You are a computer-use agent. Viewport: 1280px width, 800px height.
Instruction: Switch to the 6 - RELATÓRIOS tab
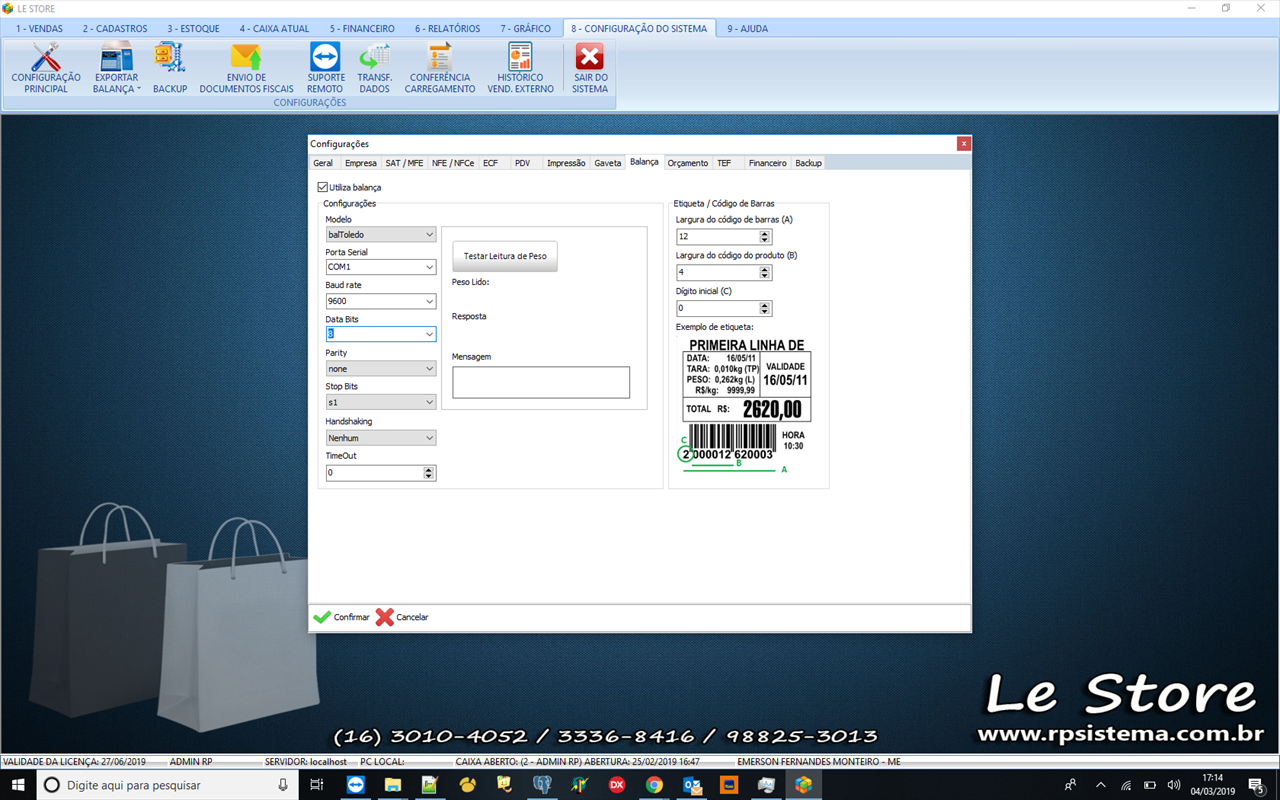pos(448,28)
